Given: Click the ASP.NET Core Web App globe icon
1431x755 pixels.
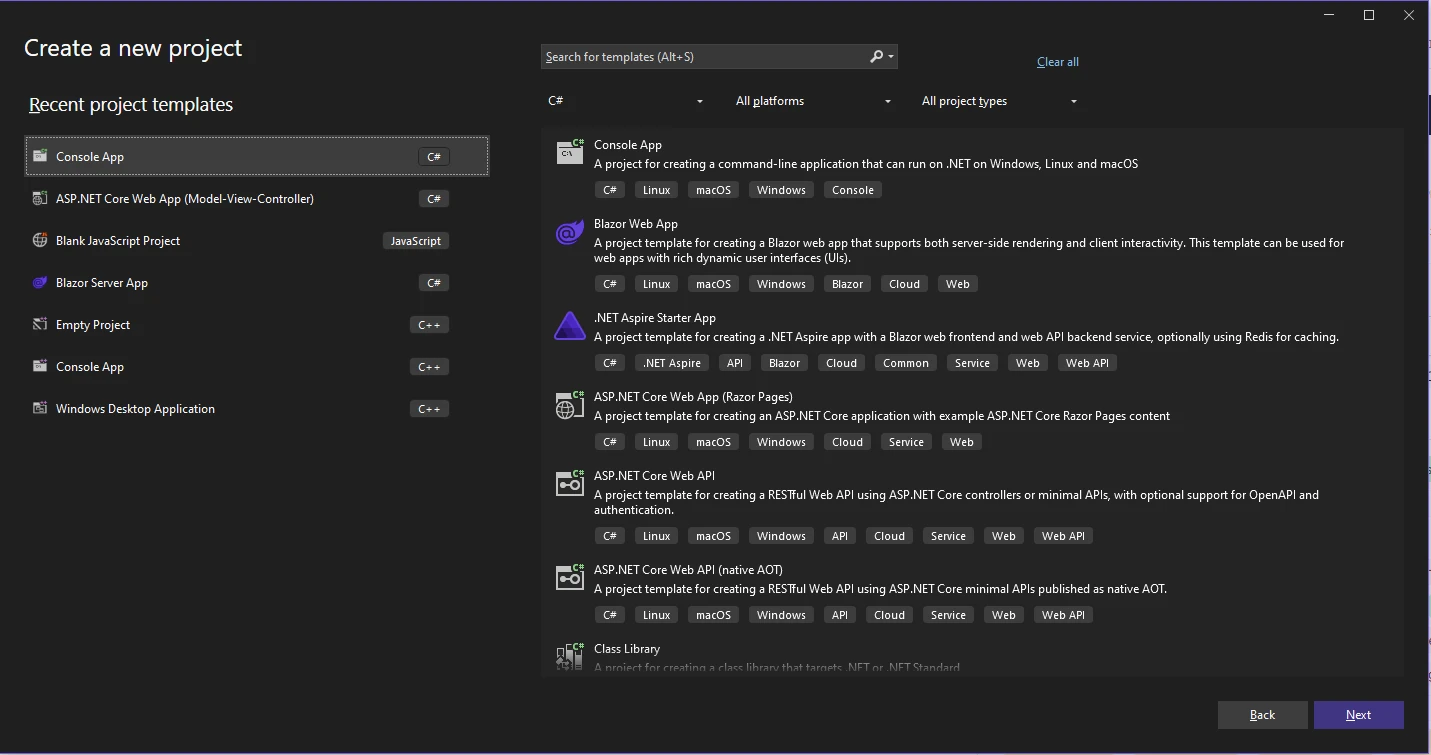Looking at the screenshot, I should tap(570, 405).
